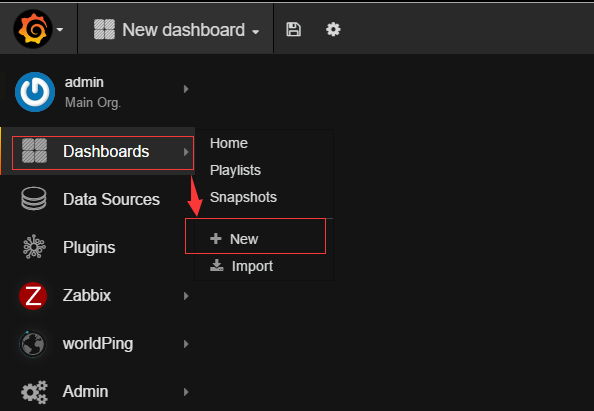Viewport: 594px width, 411px height.
Task: Click the Dashboards grid icon in the sidebar
Action: (x=34, y=151)
